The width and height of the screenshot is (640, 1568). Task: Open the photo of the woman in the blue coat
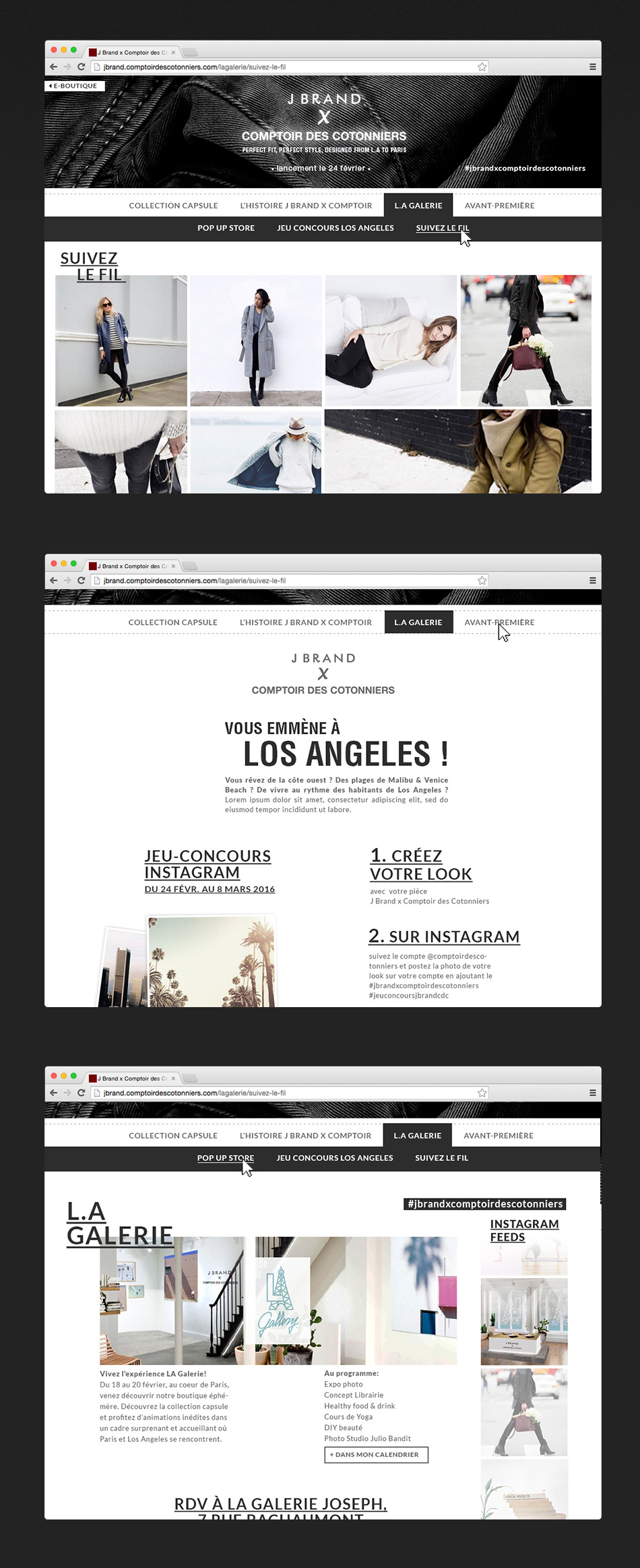click(121, 340)
